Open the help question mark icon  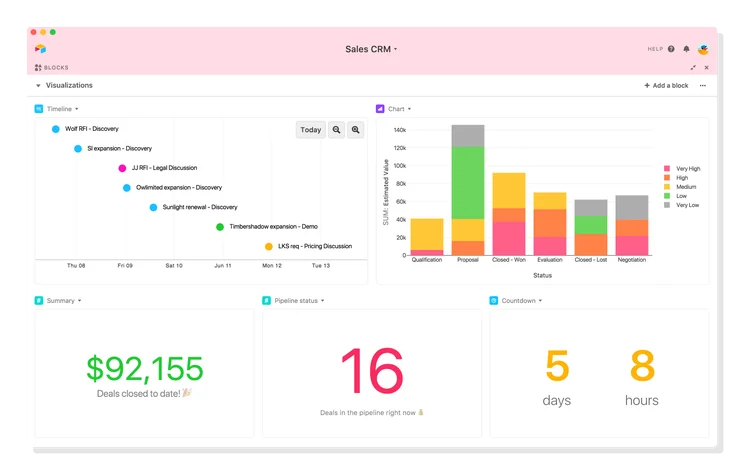pyautogui.click(x=671, y=49)
